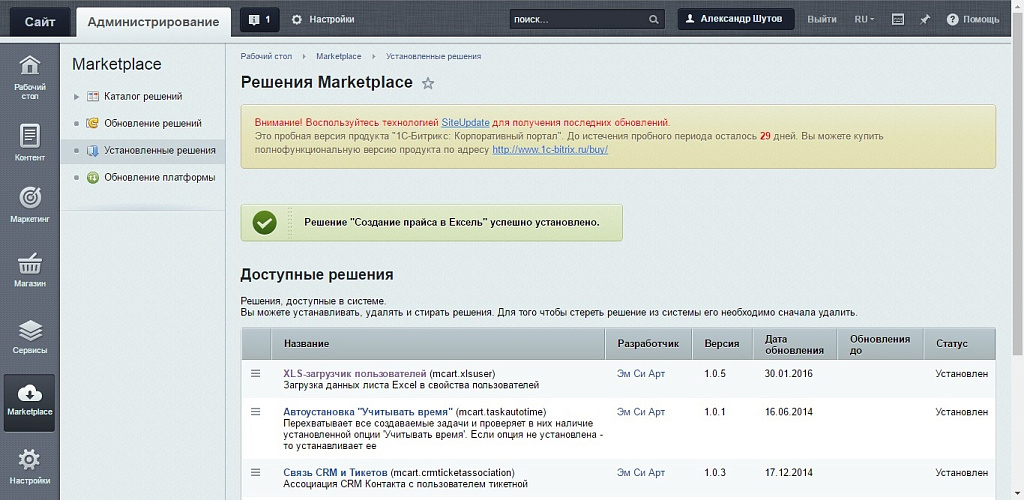Open the Сервисы sidebar section
This screenshot has width=1024, height=500.
tap(30, 337)
